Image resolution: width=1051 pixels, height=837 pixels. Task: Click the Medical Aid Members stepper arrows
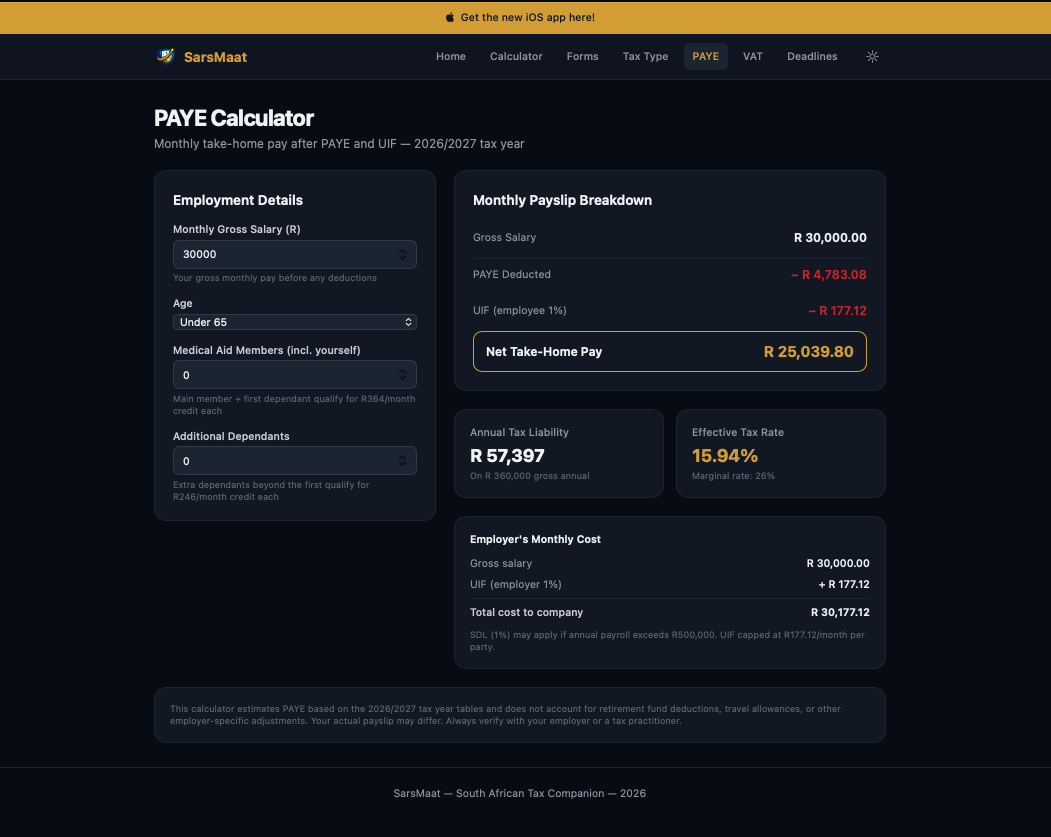pos(402,375)
